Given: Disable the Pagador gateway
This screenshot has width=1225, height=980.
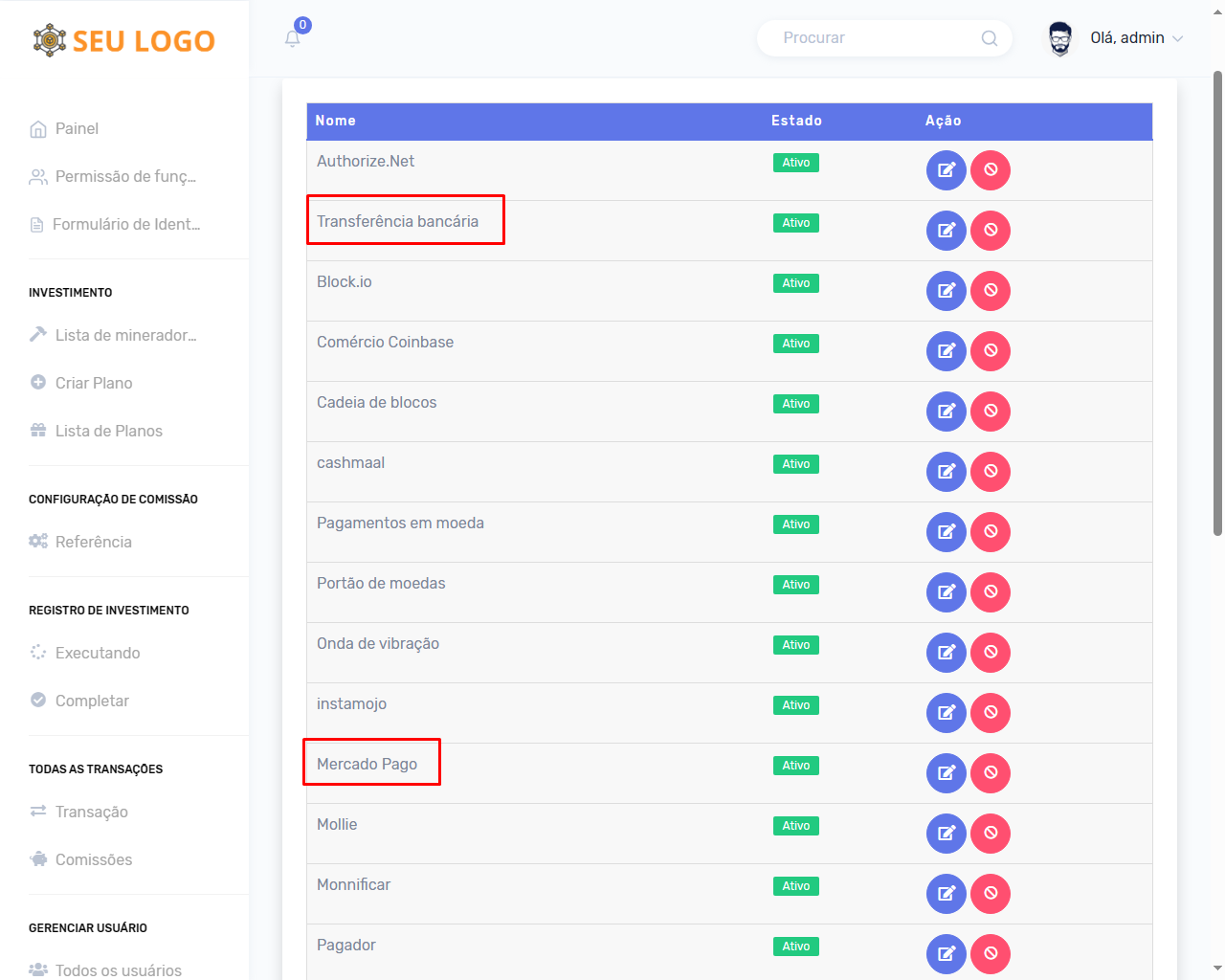Looking at the screenshot, I should pyautogui.click(x=991, y=954).
